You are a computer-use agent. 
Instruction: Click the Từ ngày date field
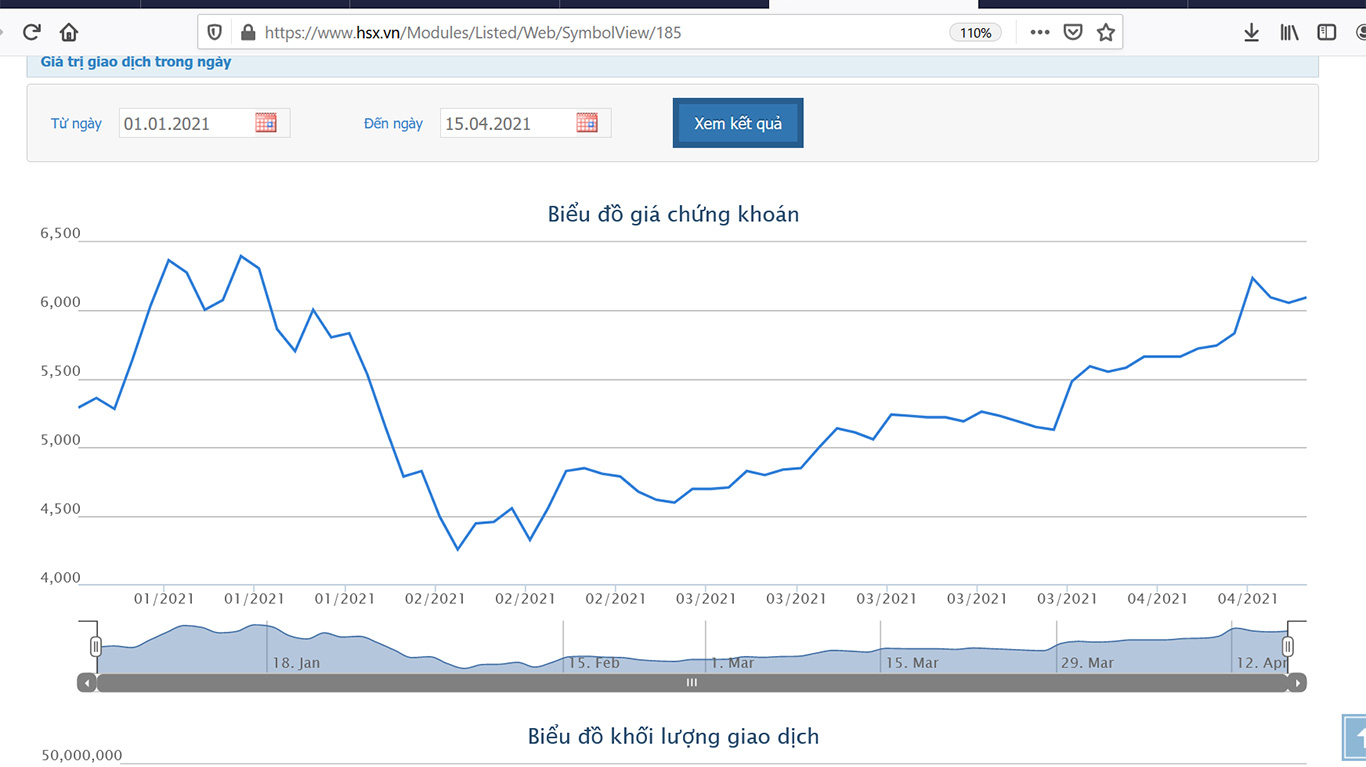[x=185, y=123]
